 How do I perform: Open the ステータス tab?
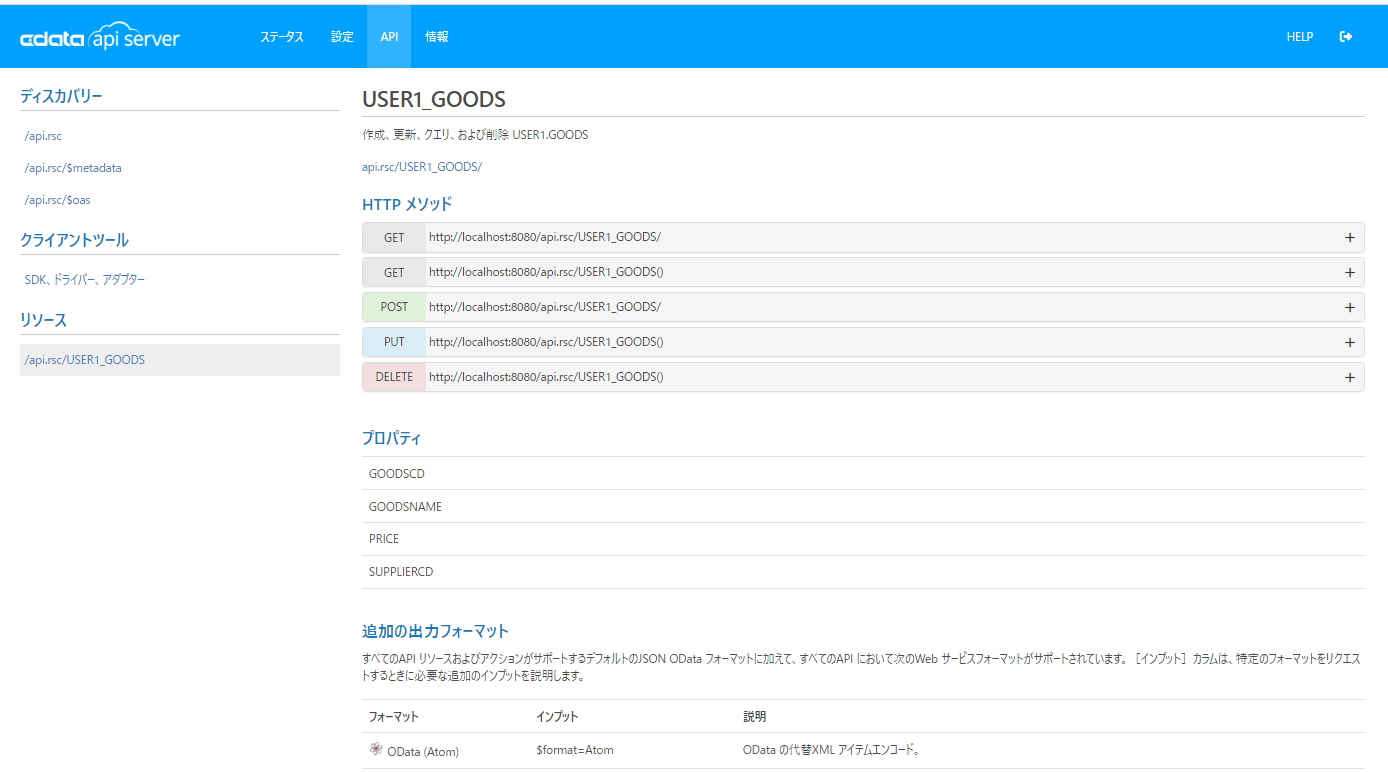tap(282, 37)
